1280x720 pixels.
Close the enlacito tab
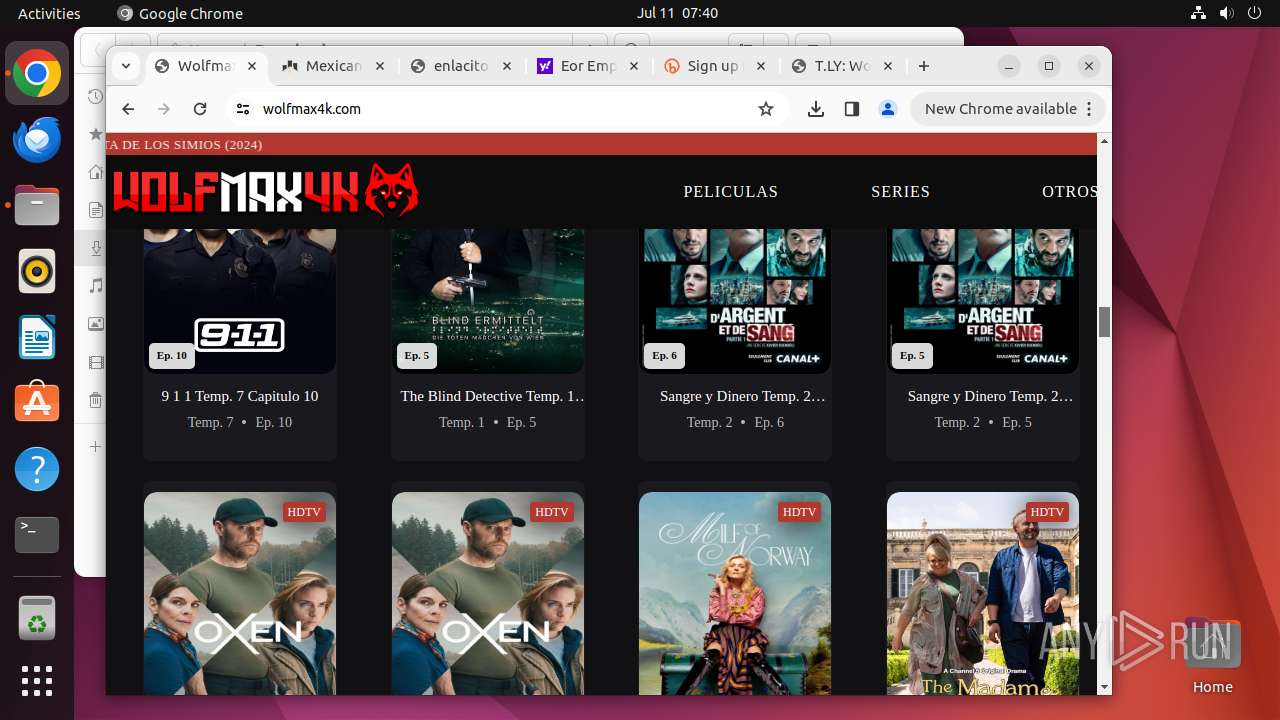[x=506, y=66]
